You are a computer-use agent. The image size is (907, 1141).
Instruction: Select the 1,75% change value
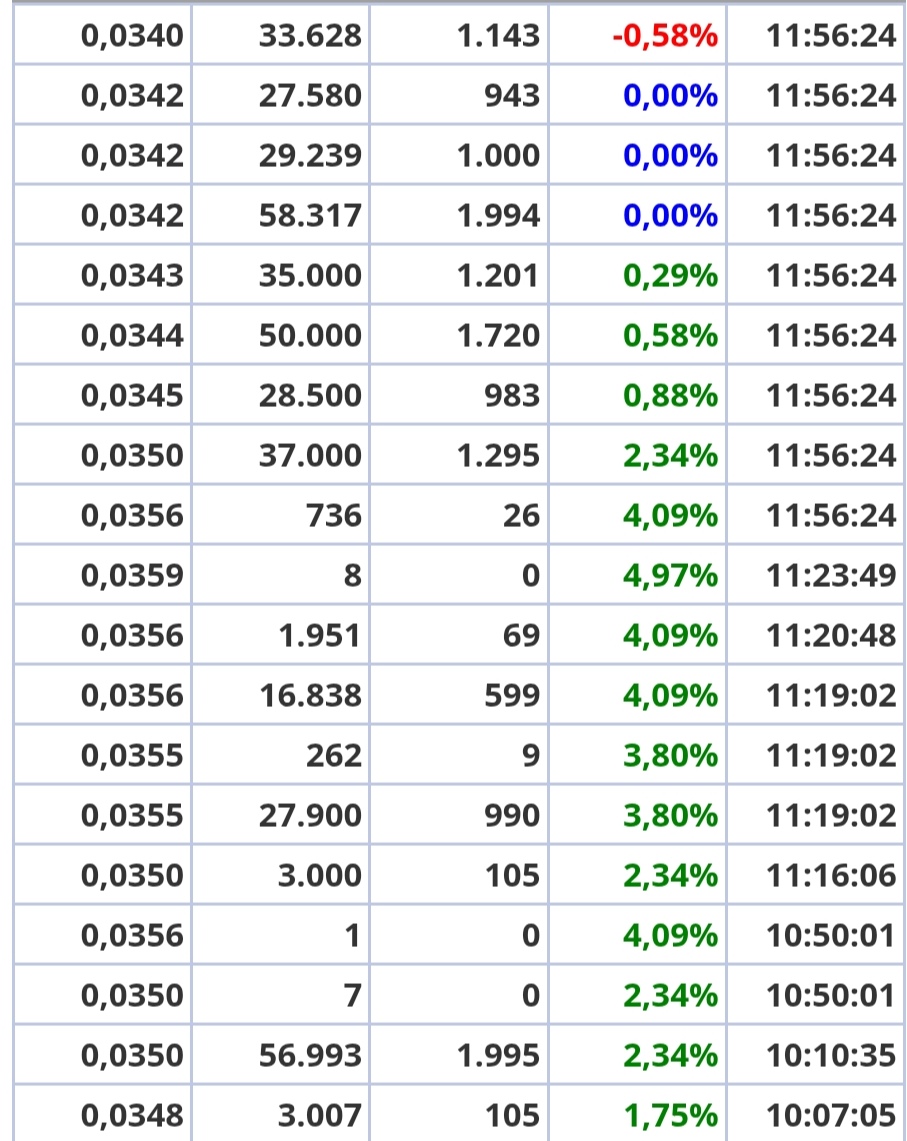tap(638, 1114)
